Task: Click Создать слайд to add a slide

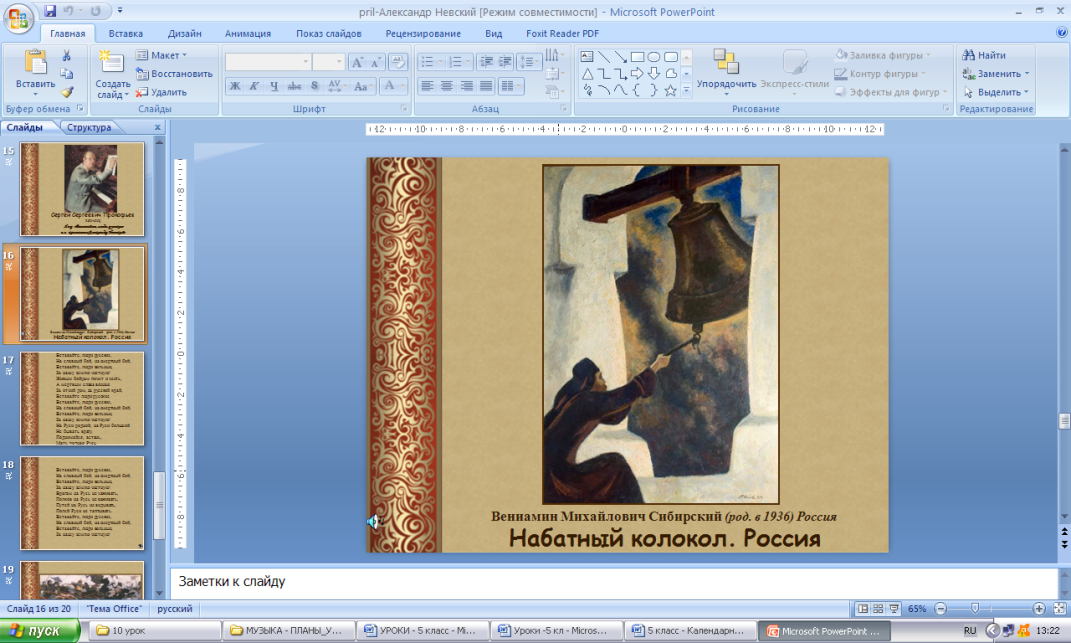Action: [112, 74]
